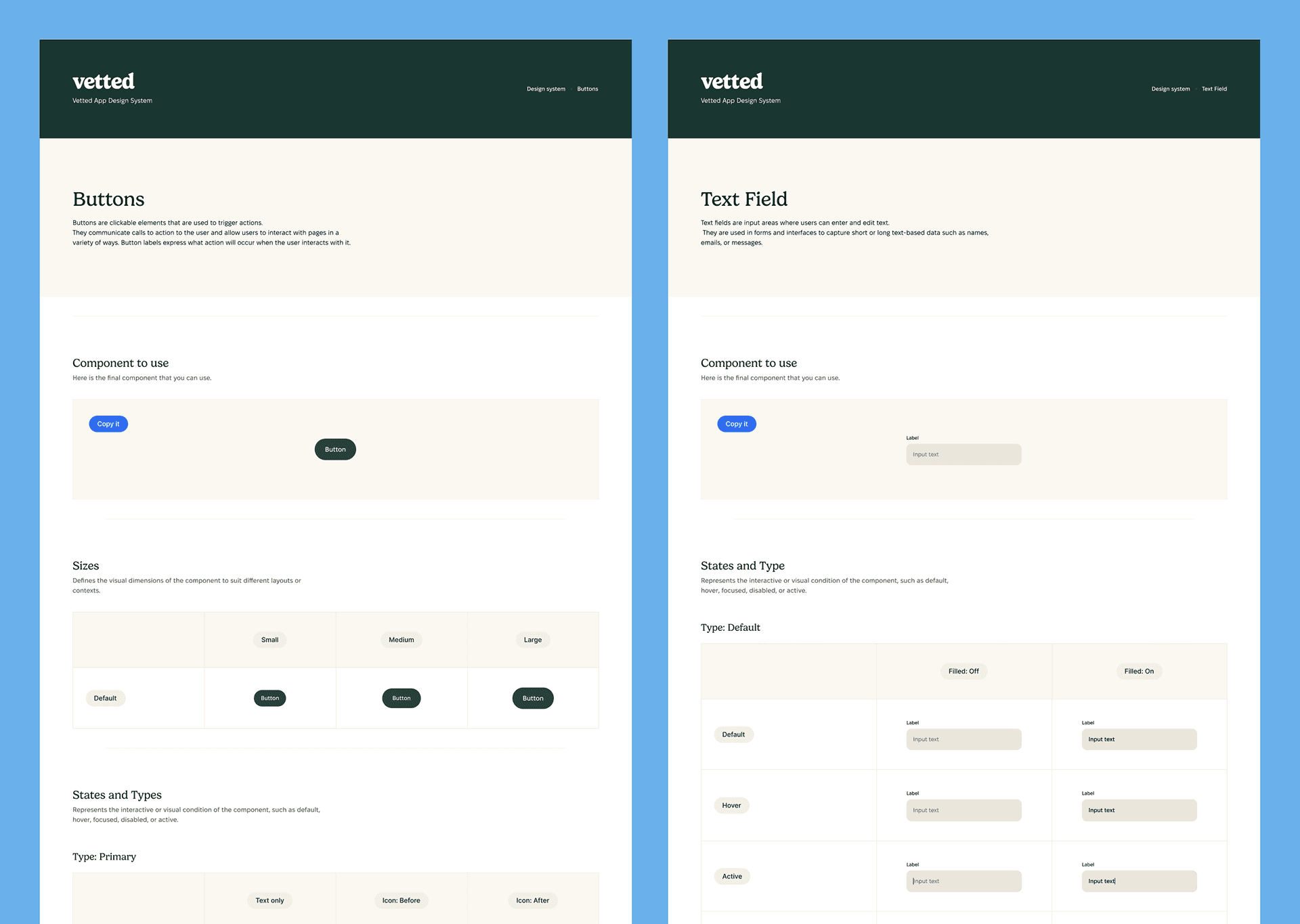Click the Active state filled input text field
Image resolution: width=1300 pixels, height=924 pixels.
tap(1139, 881)
